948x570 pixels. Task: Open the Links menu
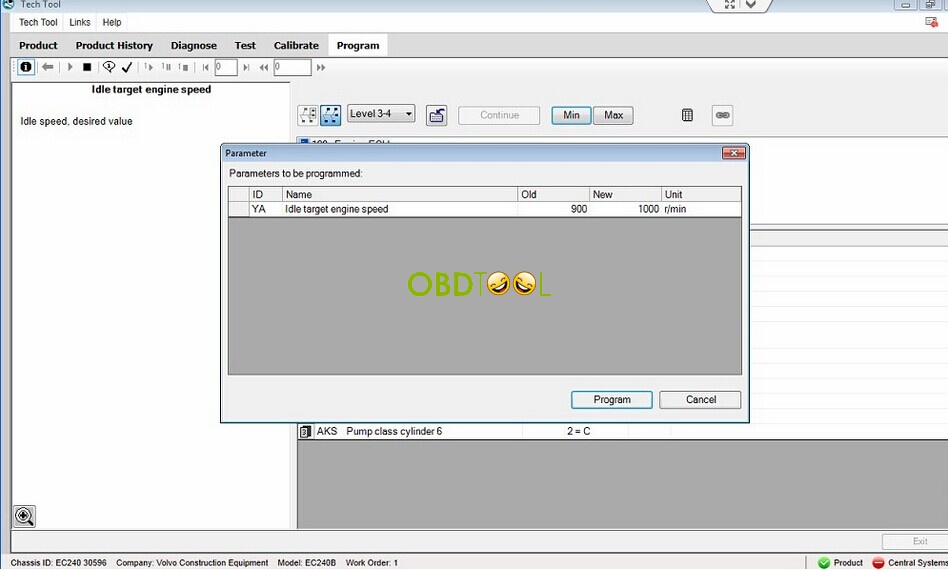(x=80, y=22)
